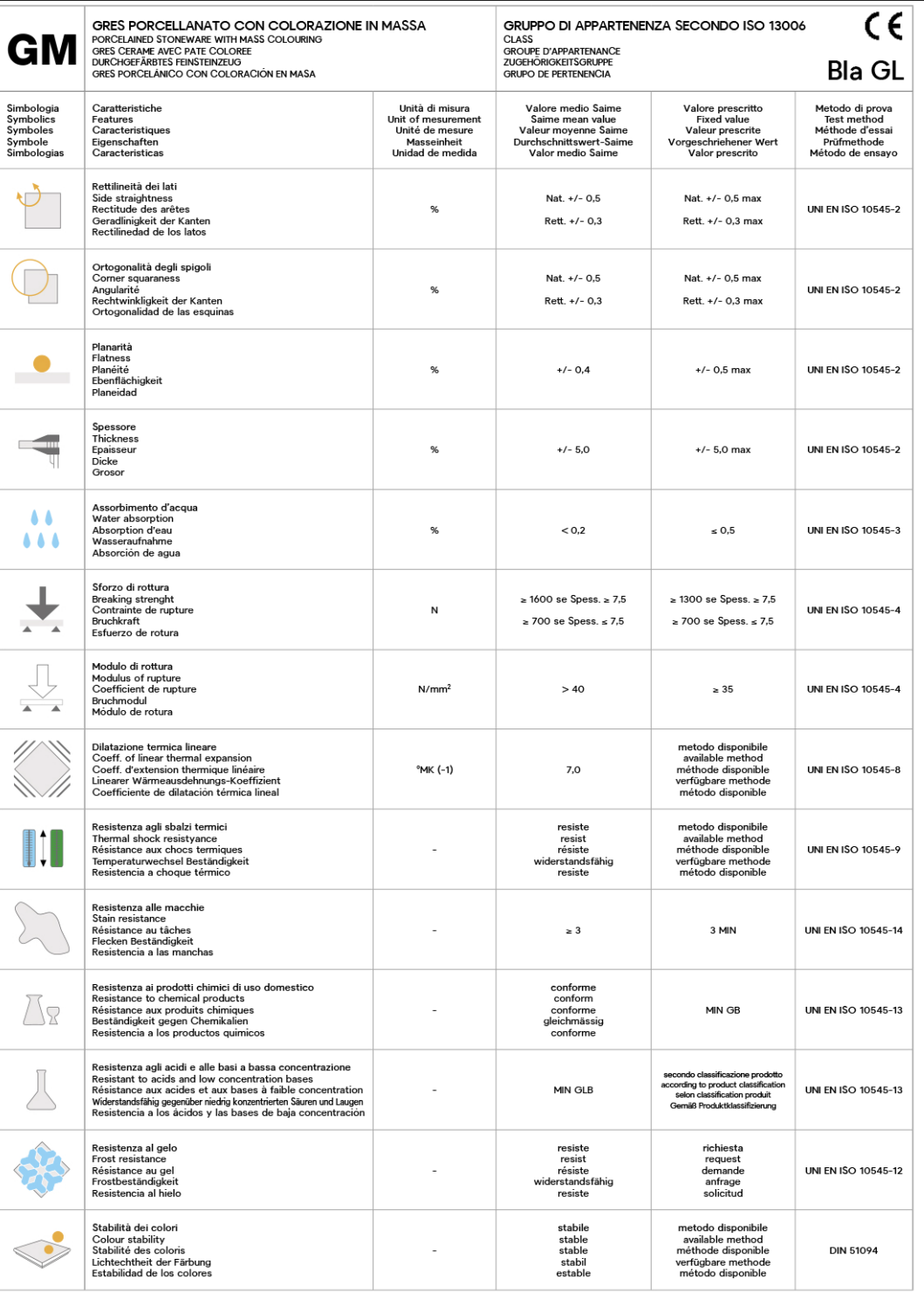Click the modulus of rupture outlined arrow icon
924x1306 pixels.
coord(42,688)
